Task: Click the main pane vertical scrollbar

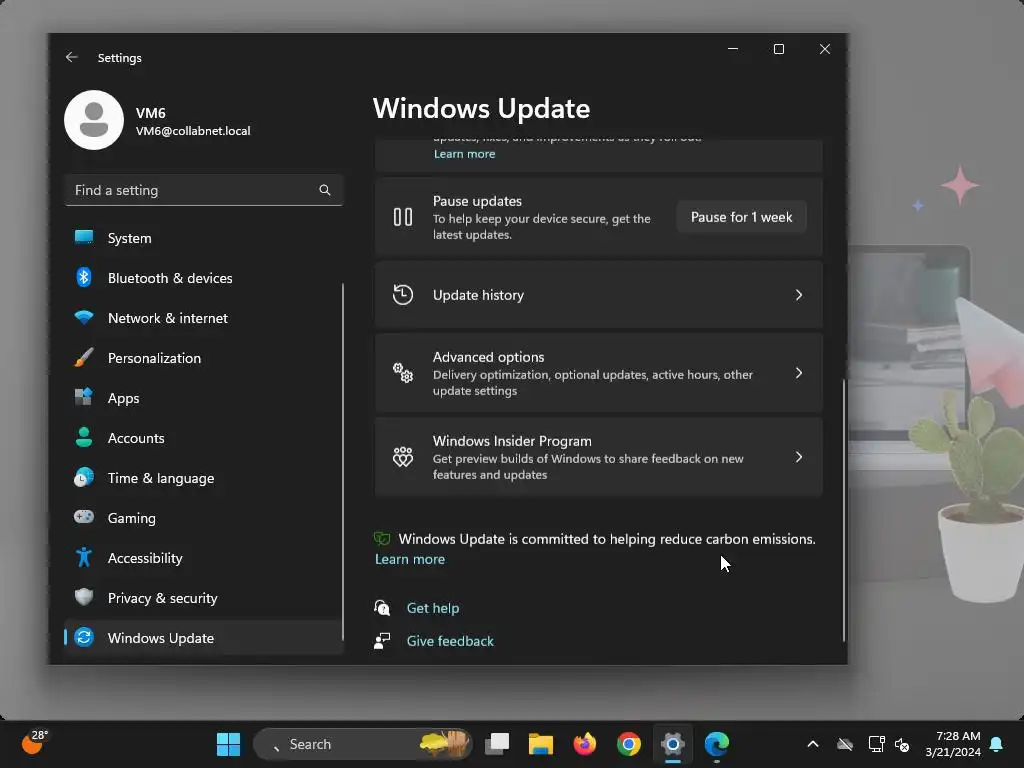Action: tap(844, 509)
